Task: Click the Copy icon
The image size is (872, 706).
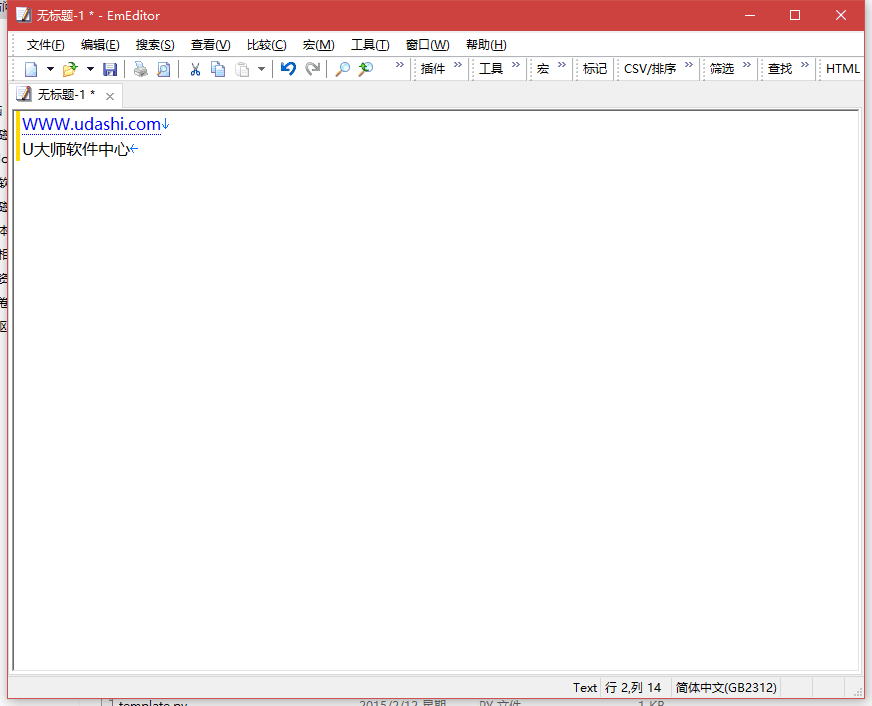Action: pos(218,68)
